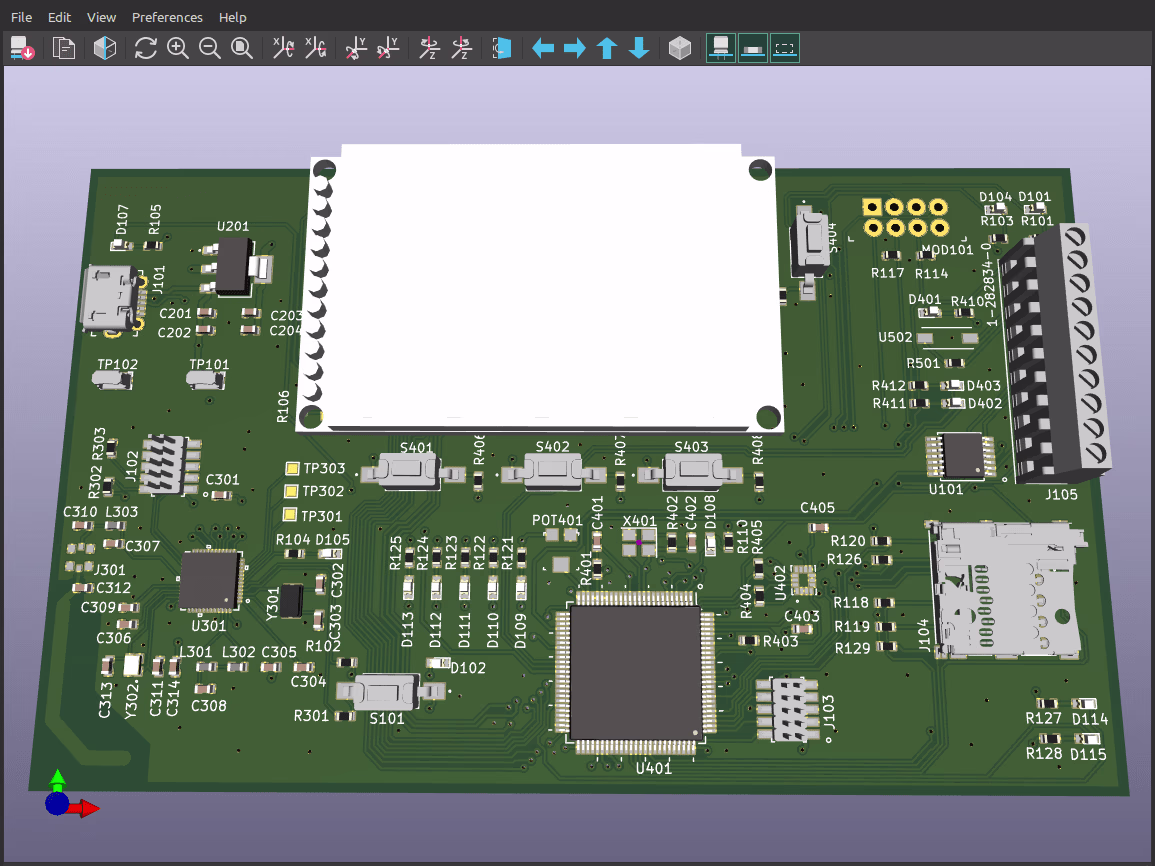Screen dimensions: 1155x866
Task: Zoom to fit the board in view
Action: pos(242,48)
